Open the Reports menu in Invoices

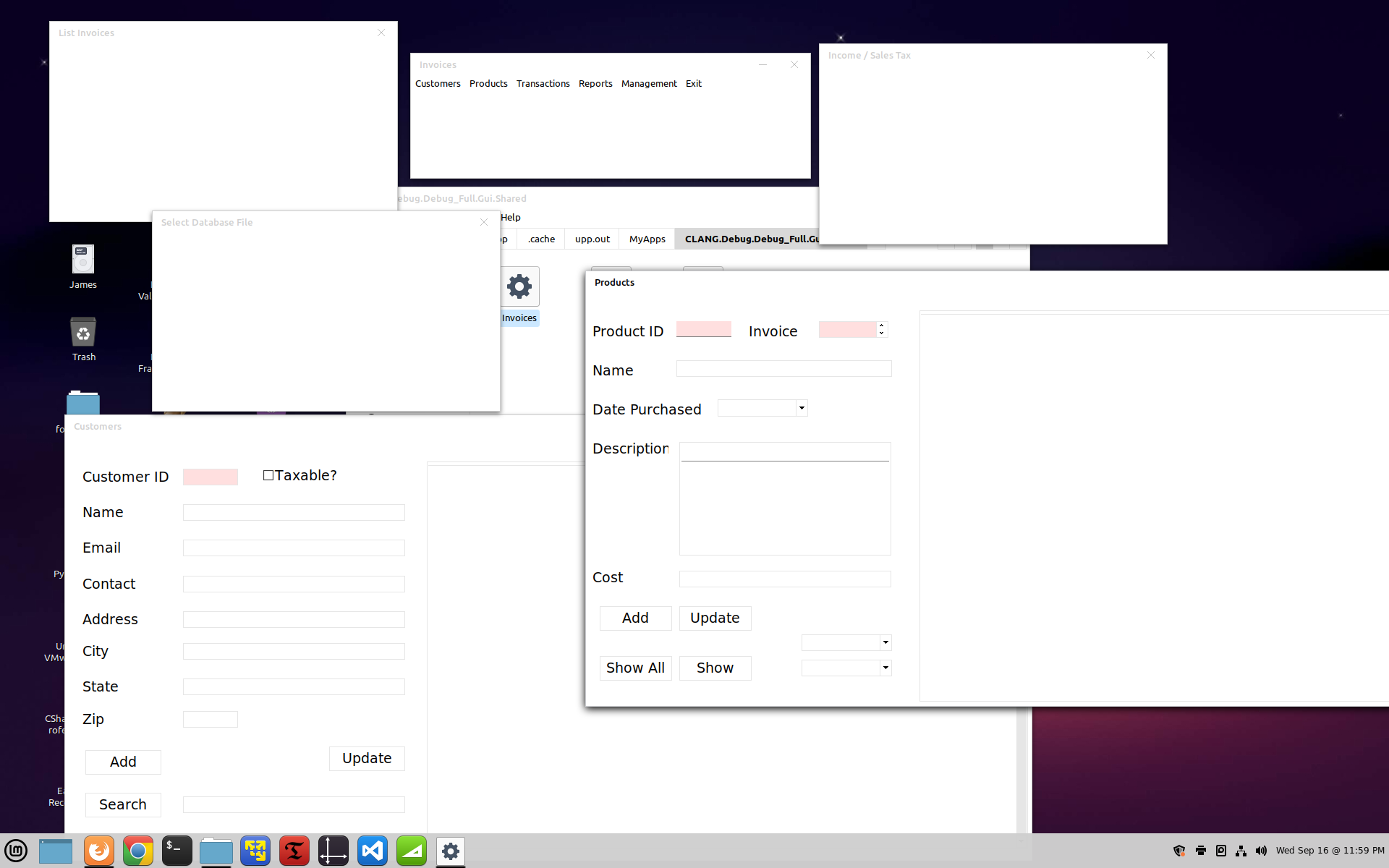click(x=595, y=84)
